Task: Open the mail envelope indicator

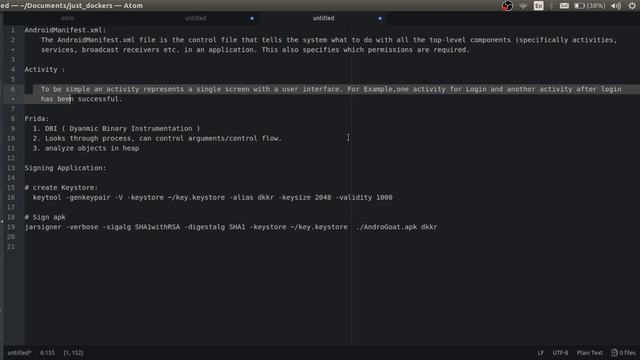Action: coord(564,6)
